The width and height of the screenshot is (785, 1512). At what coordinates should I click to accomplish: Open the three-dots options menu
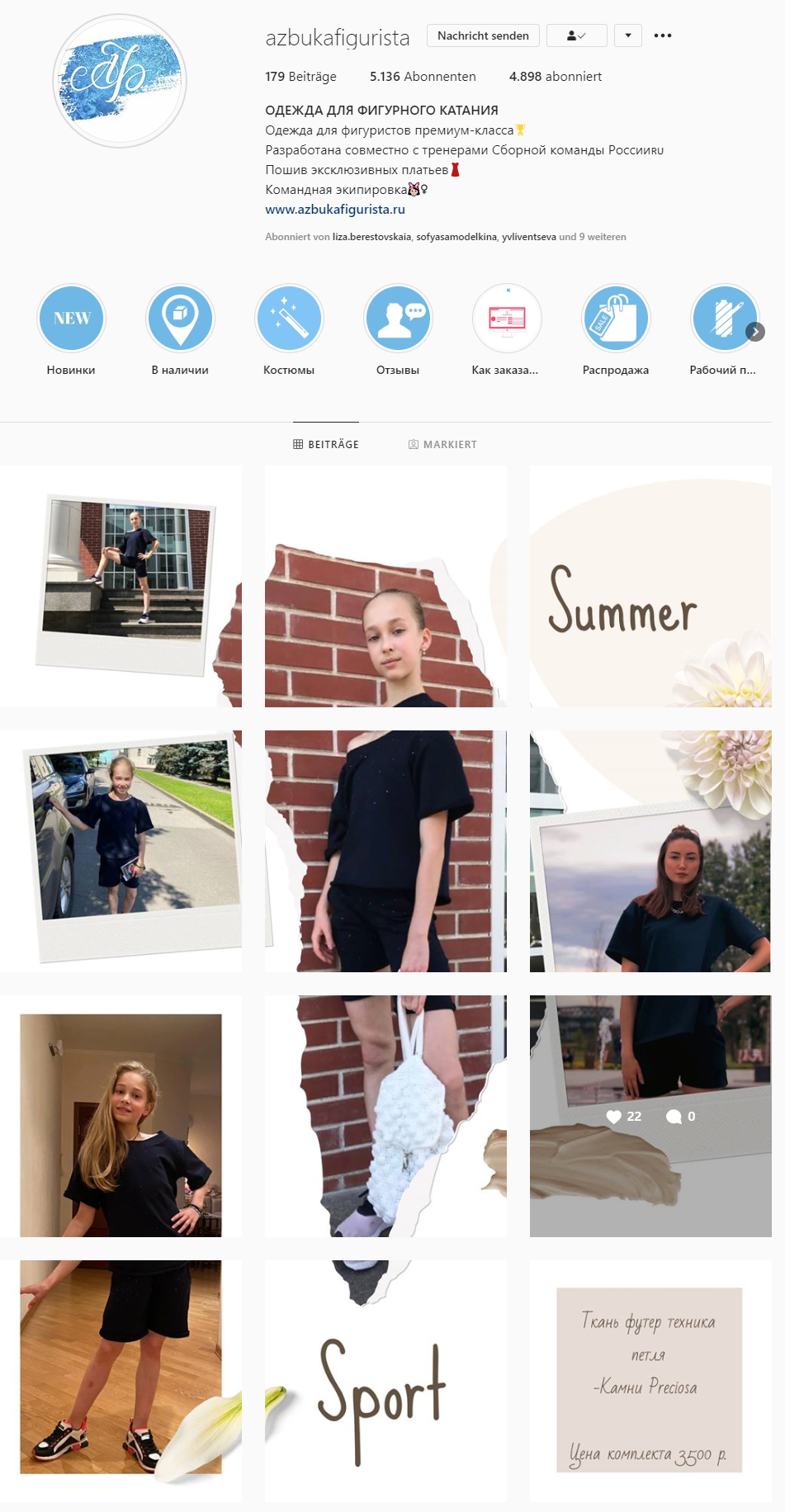663,35
